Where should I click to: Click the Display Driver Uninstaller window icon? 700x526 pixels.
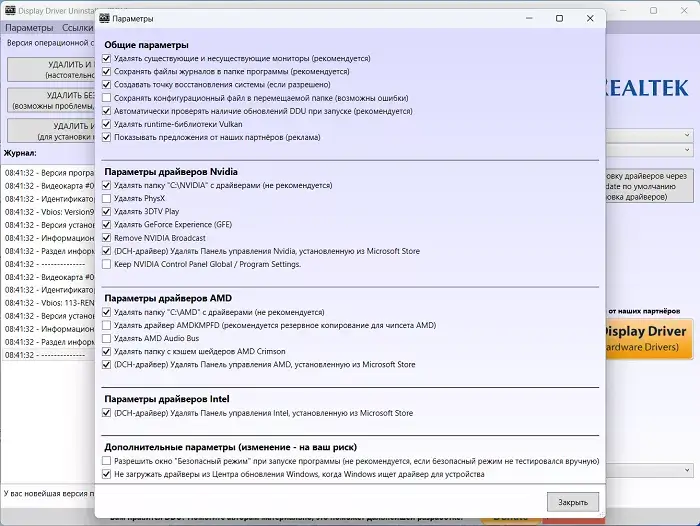tap(9, 11)
